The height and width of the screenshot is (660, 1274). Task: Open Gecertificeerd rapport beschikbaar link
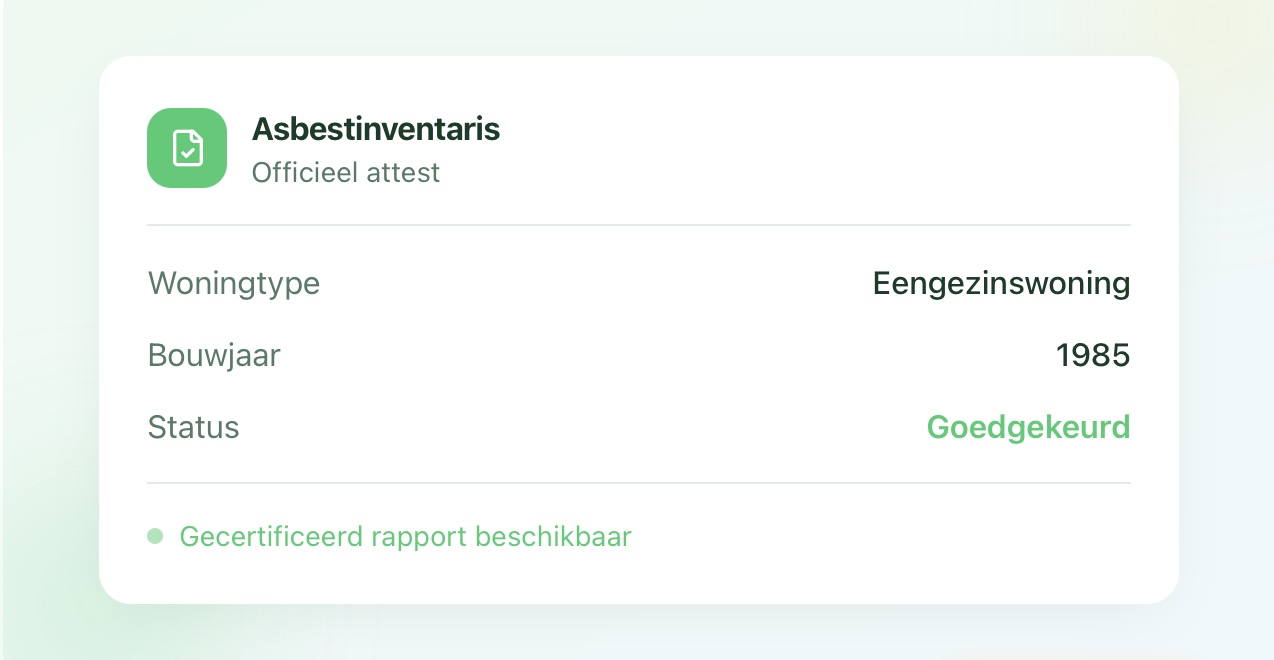405,537
